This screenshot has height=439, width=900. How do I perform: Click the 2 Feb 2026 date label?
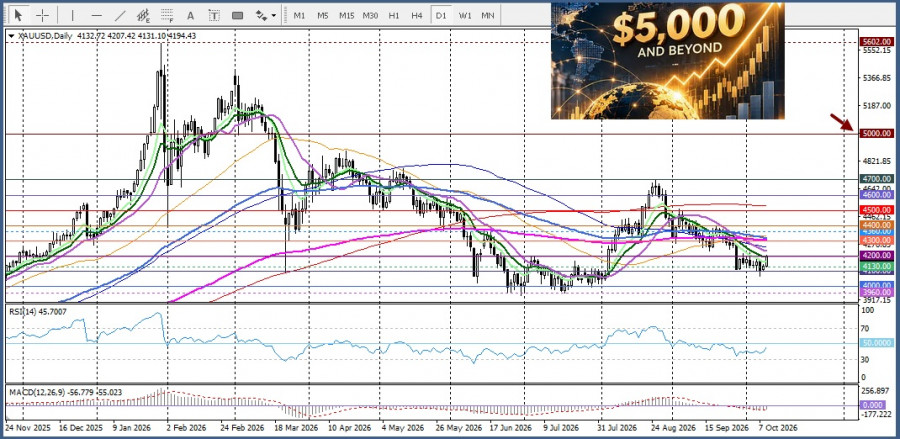click(185, 428)
